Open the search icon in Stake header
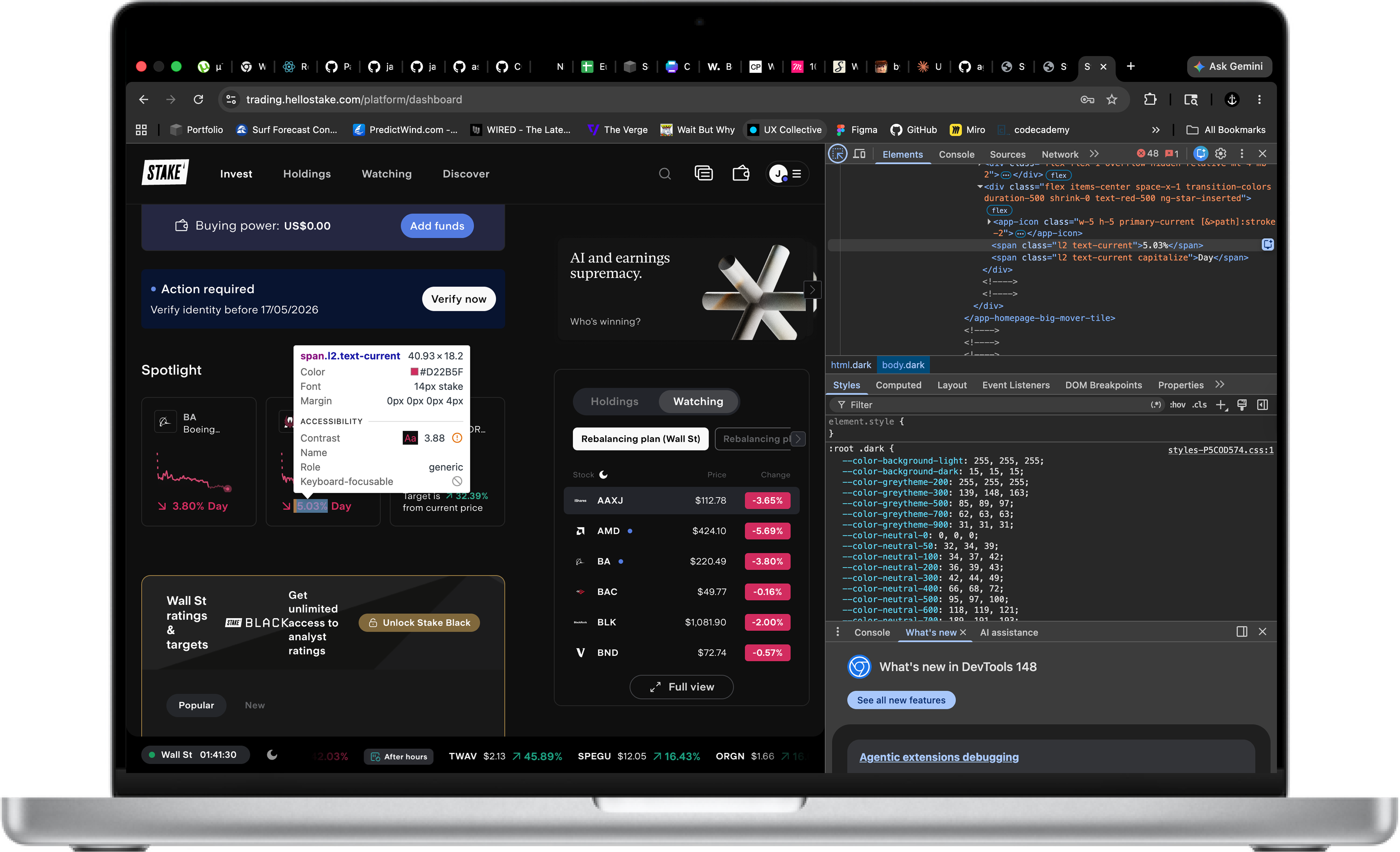Viewport: 1400px width, 852px height. click(664, 174)
